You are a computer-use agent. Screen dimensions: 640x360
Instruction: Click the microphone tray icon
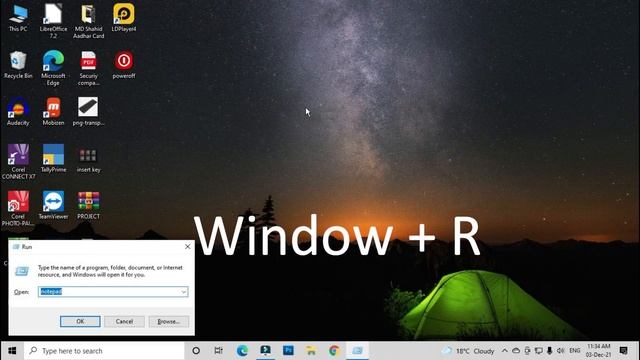[x=549, y=351]
